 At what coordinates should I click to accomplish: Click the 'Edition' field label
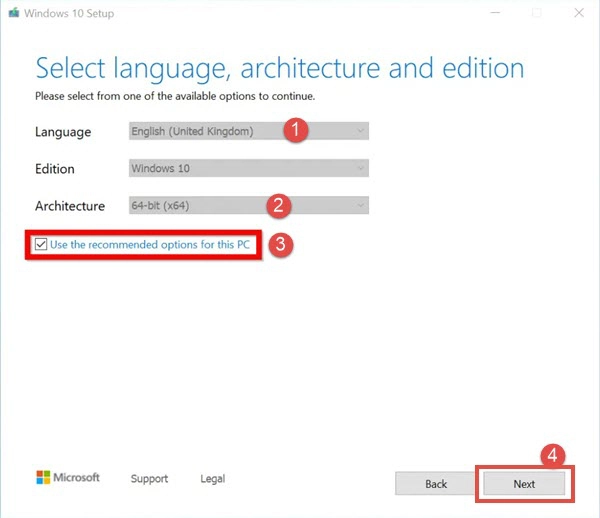pos(55,169)
